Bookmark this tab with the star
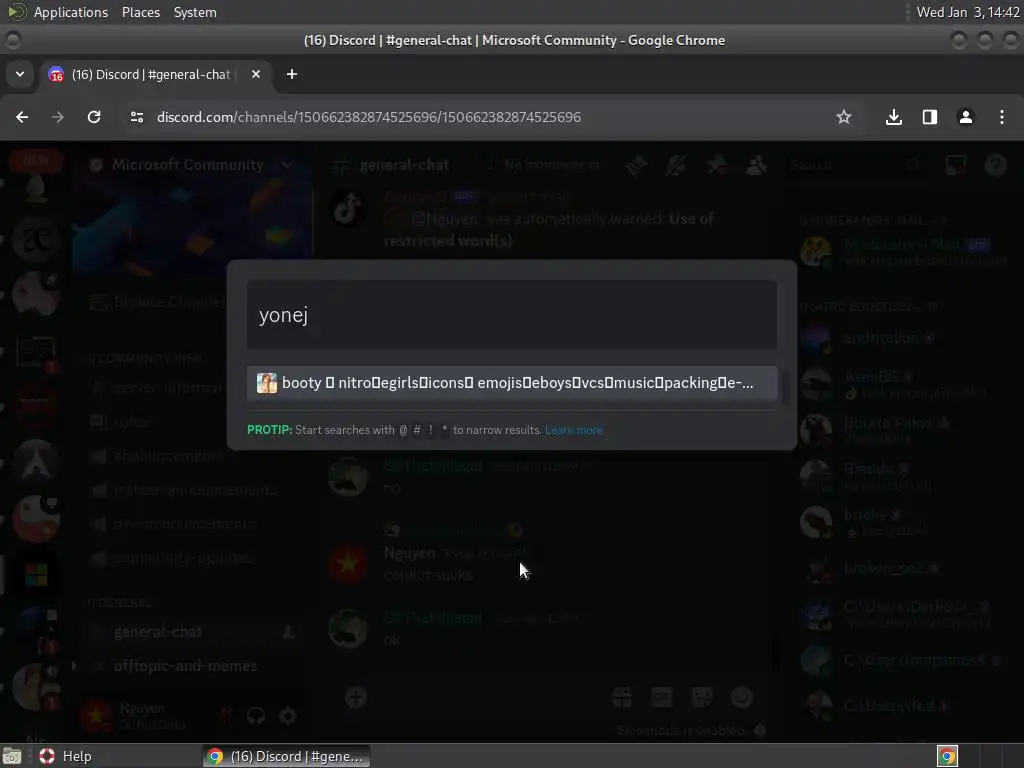 click(x=844, y=117)
